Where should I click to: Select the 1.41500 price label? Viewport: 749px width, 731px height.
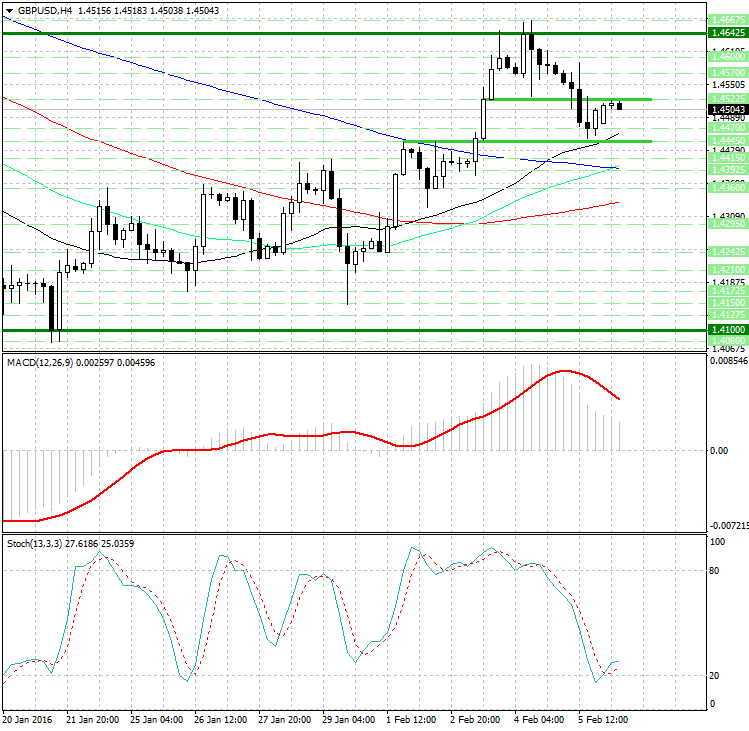click(728, 302)
